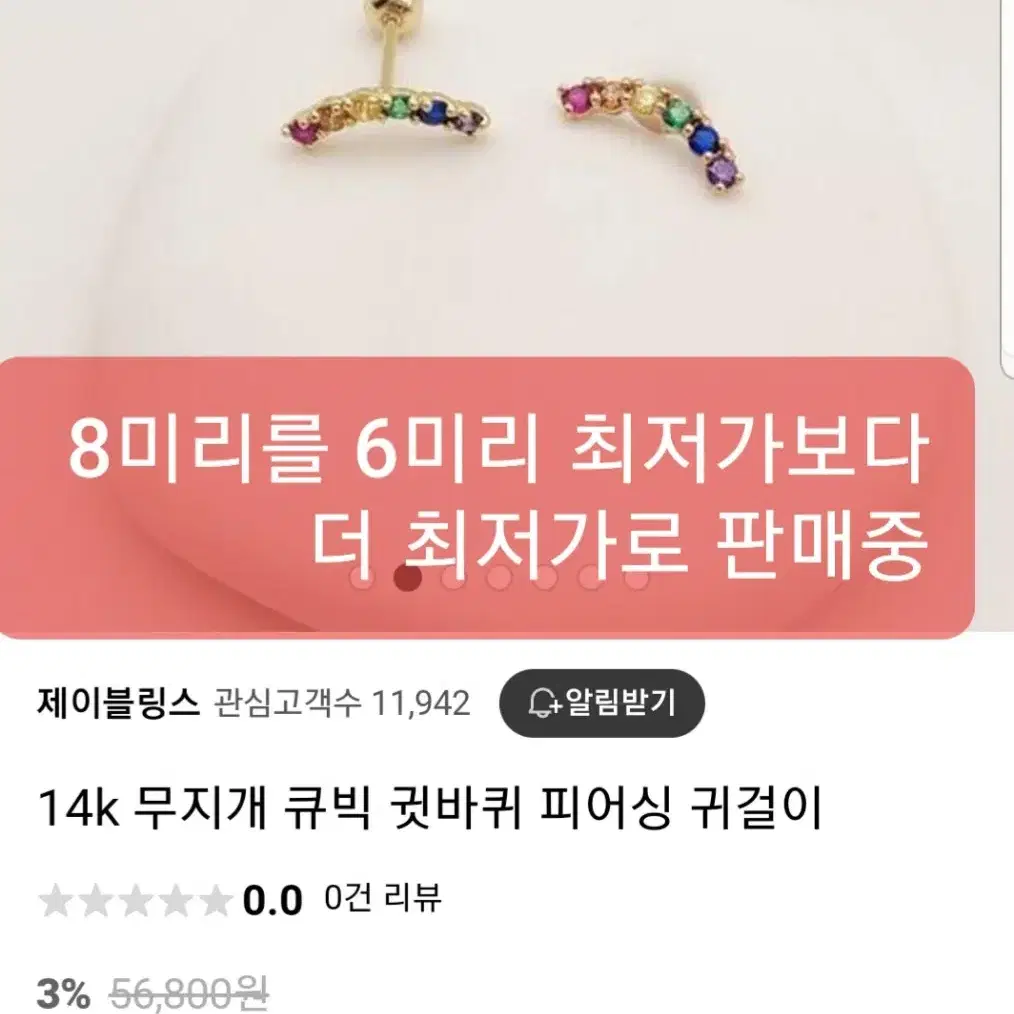
Task: Go to the first carousel dot
Action: pyautogui.click(x=362, y=577)
